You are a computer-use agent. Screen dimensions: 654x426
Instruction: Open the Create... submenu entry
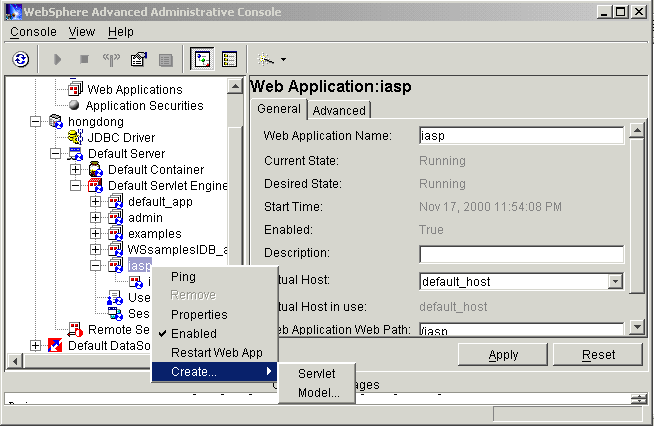click(214, 371)
